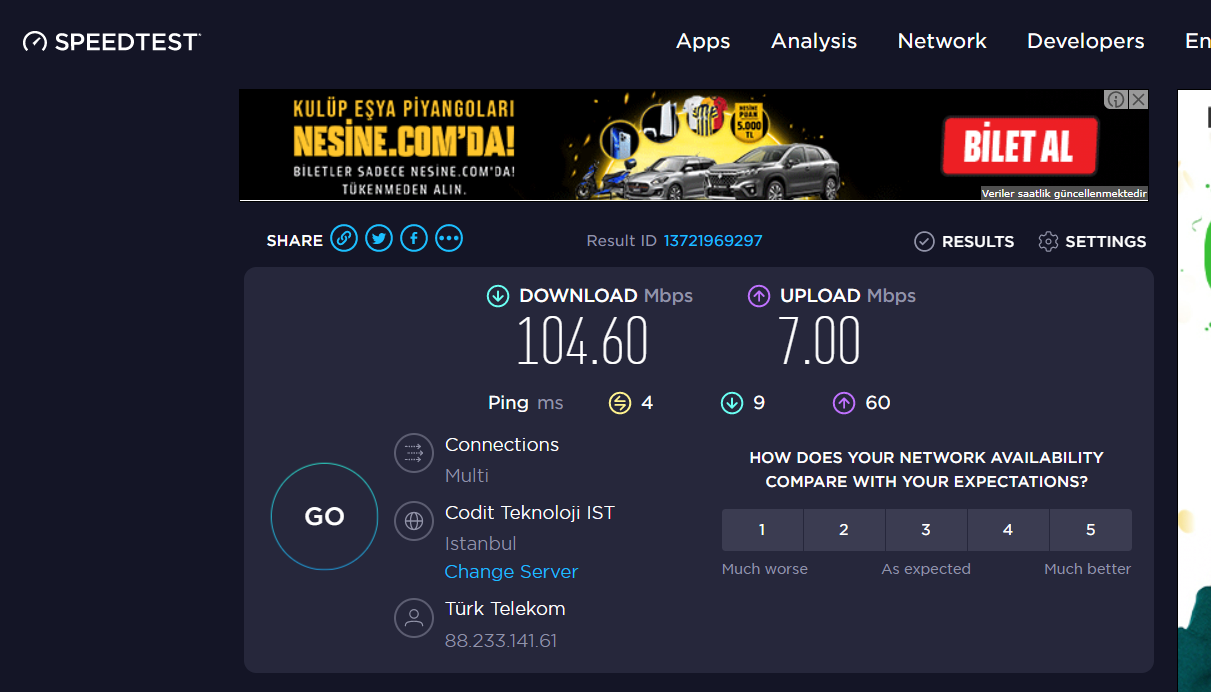Click the Speedtest logo
Screen dimensions: 1211x692
[x=112, y=41]
